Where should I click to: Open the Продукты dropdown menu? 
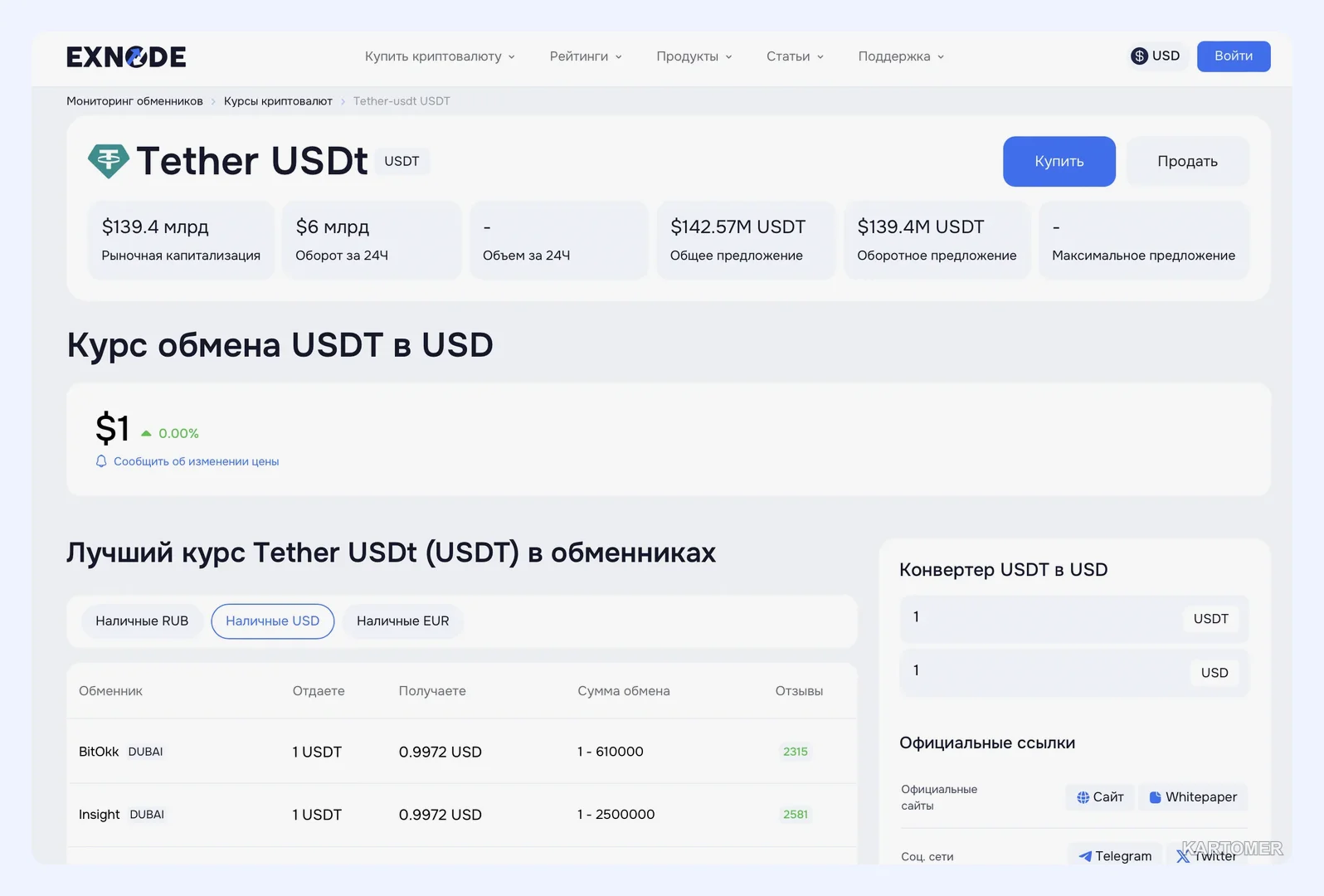coord(694,56)
